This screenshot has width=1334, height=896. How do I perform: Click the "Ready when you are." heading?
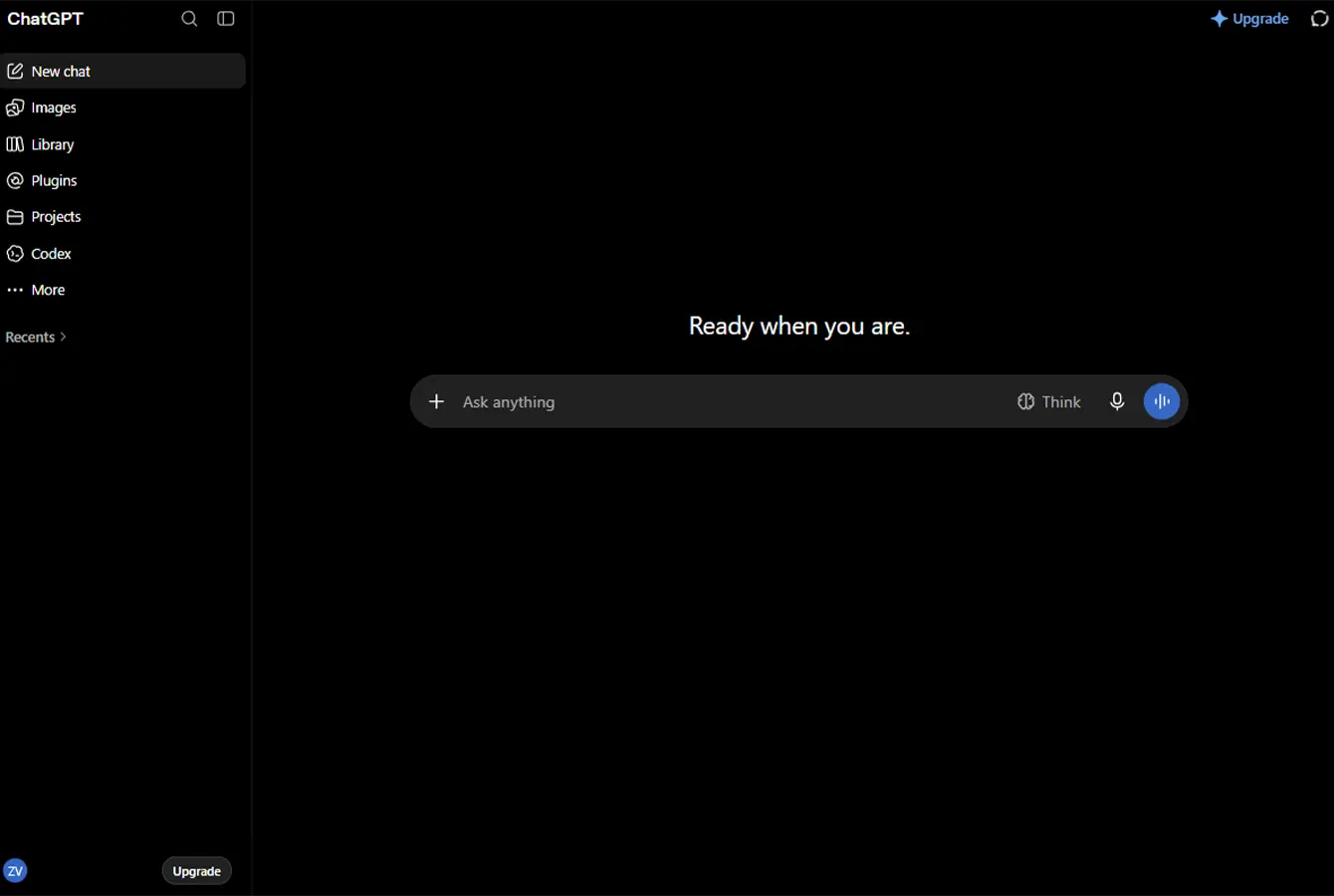(799, 327)
